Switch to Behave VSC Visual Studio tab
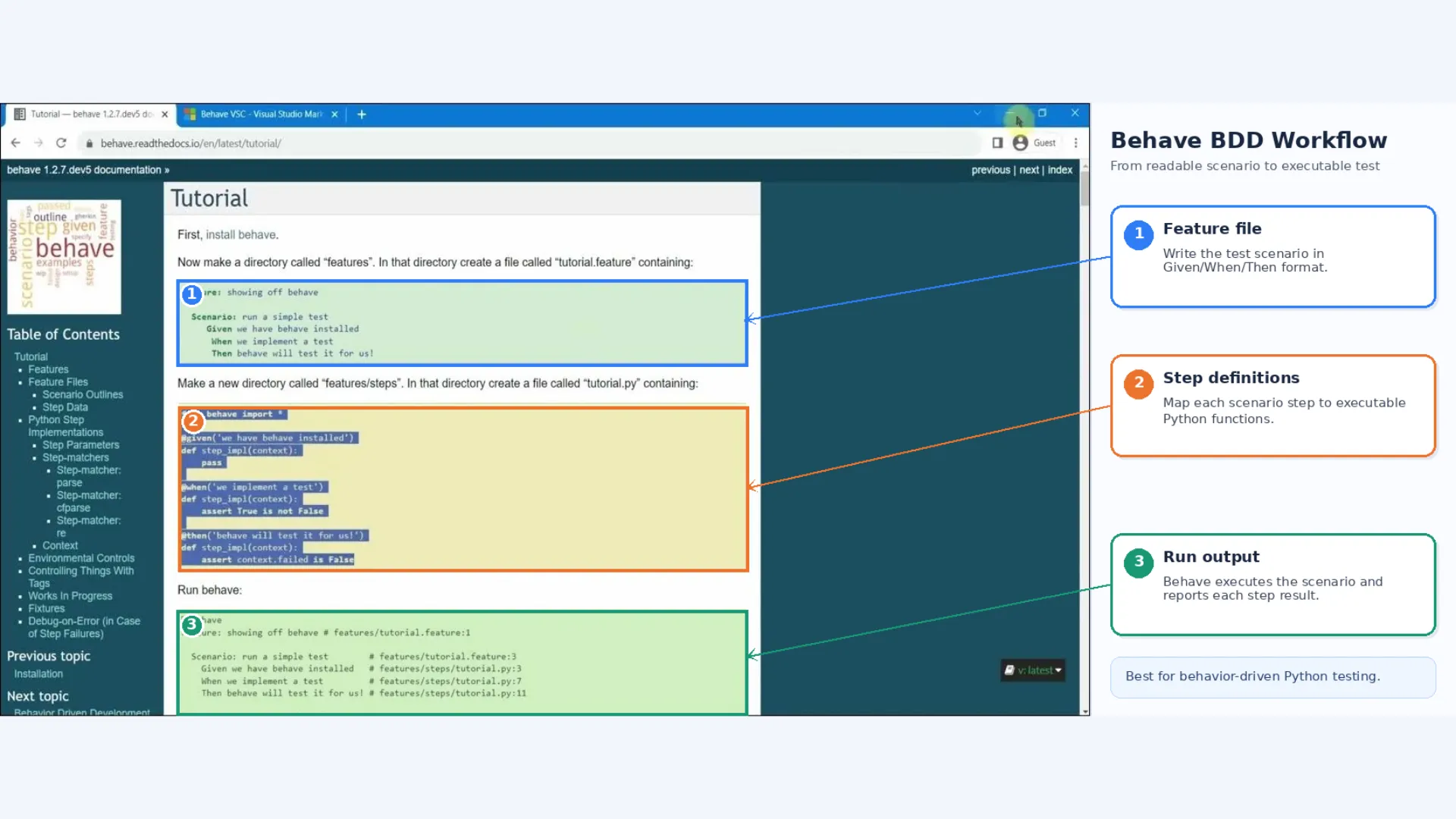The image size is (1456, 819). point(261,115)
